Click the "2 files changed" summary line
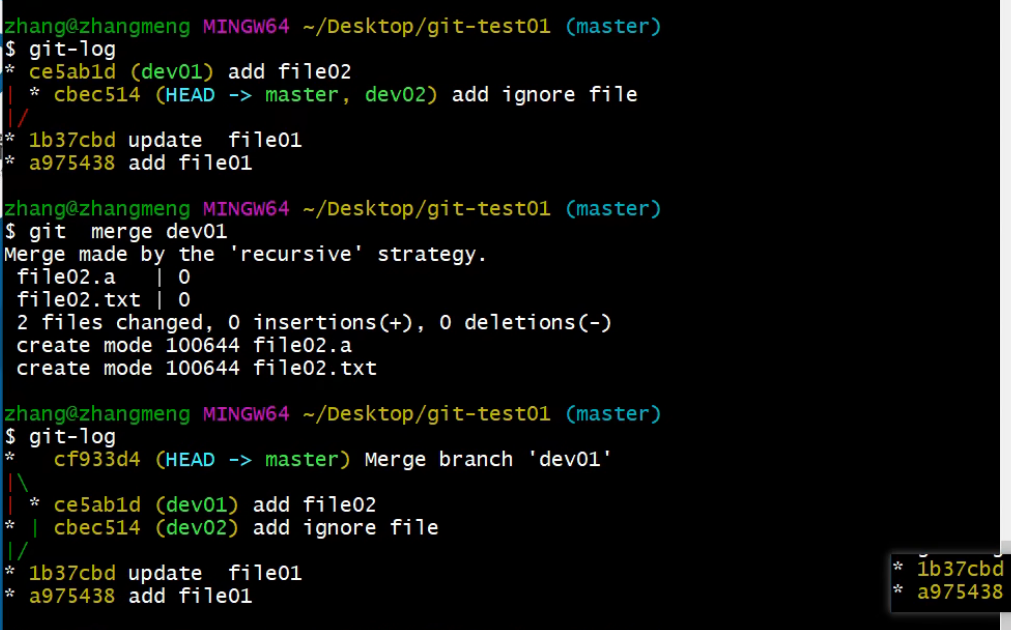 pos(314,323)
